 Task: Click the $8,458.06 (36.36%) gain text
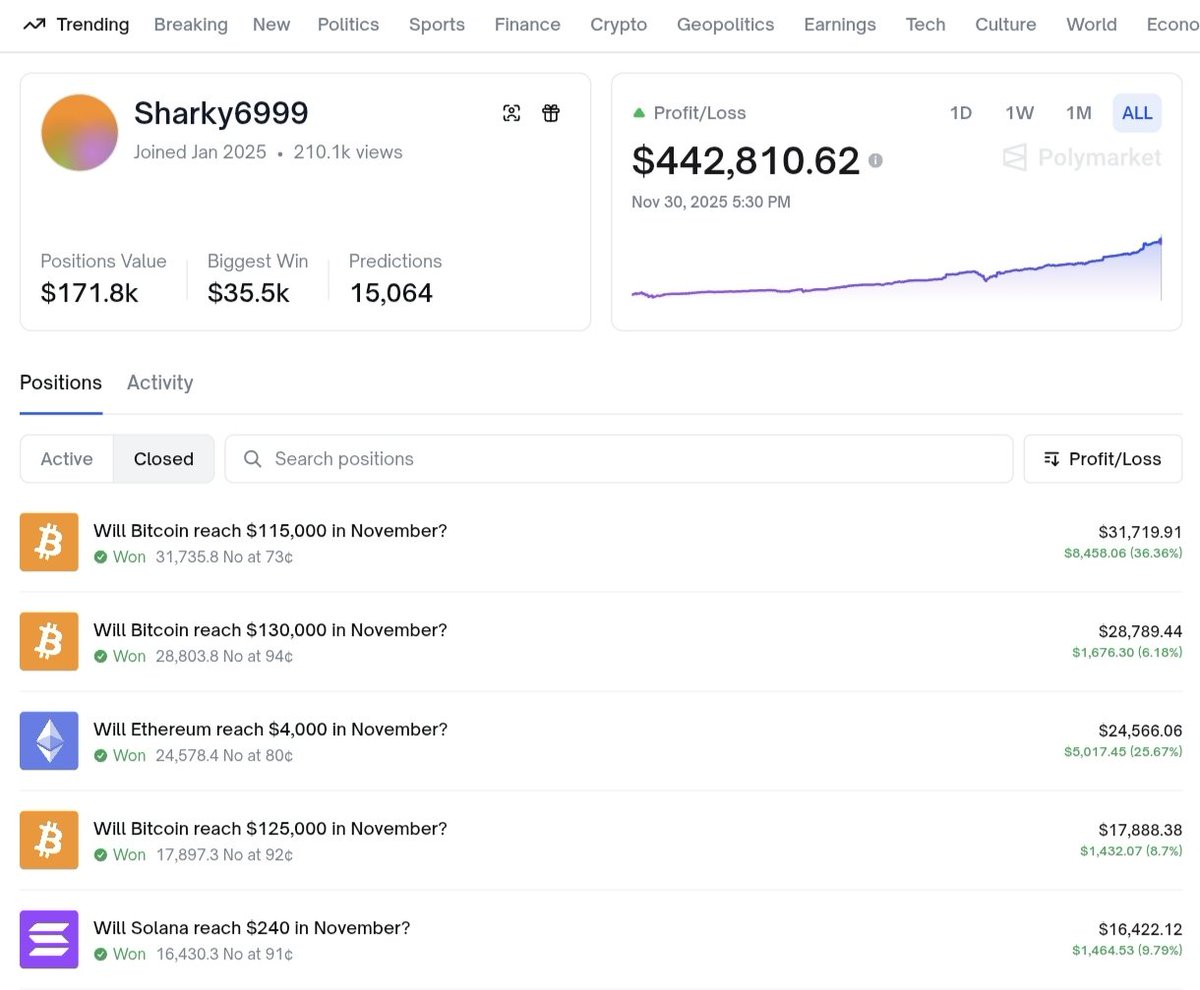coord(1123,552)
